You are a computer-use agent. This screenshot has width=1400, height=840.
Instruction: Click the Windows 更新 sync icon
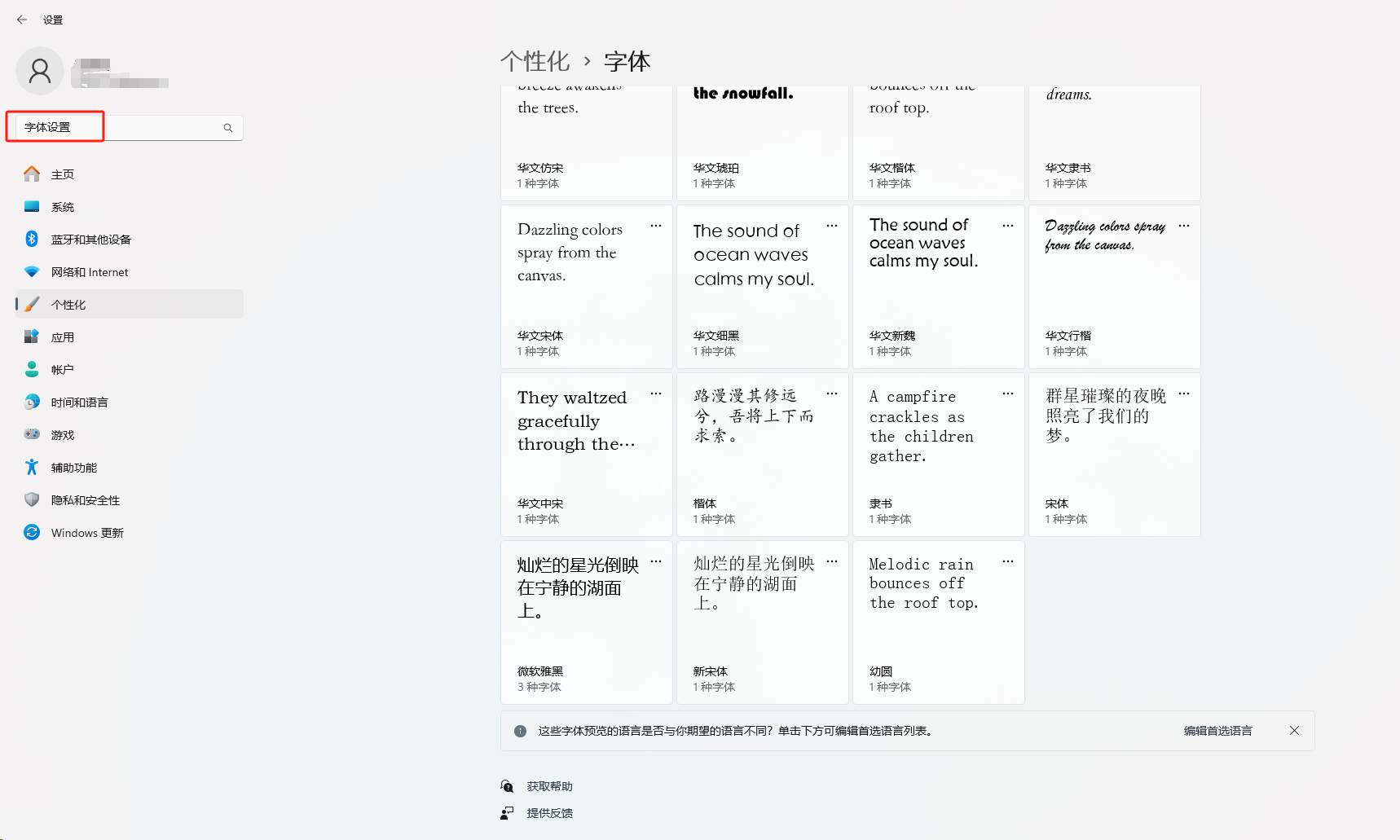pyautogui.click(x=32, y=532)
